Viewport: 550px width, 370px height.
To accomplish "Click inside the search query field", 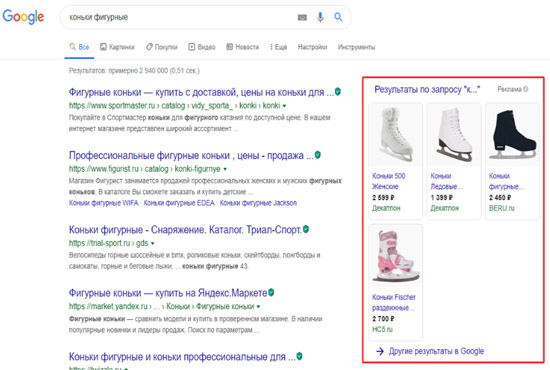I will click(179, 17).
